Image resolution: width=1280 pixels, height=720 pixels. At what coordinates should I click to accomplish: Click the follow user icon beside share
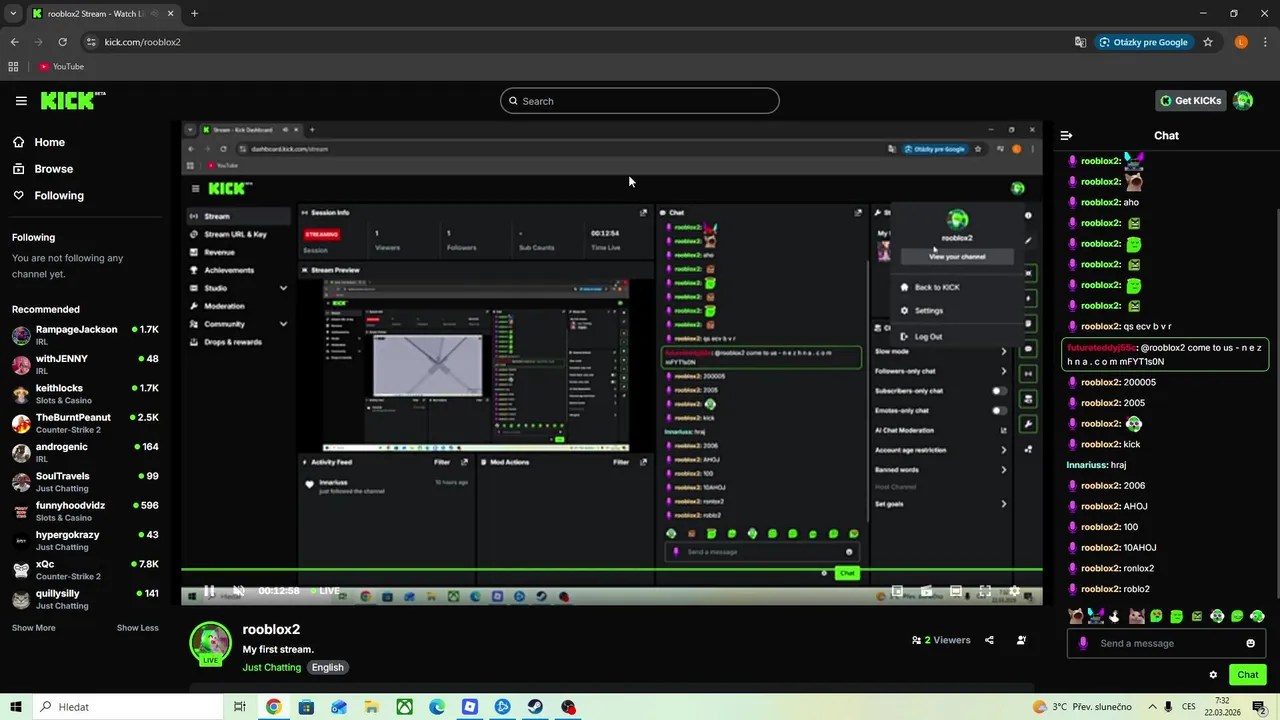(x=1021, y=640)
